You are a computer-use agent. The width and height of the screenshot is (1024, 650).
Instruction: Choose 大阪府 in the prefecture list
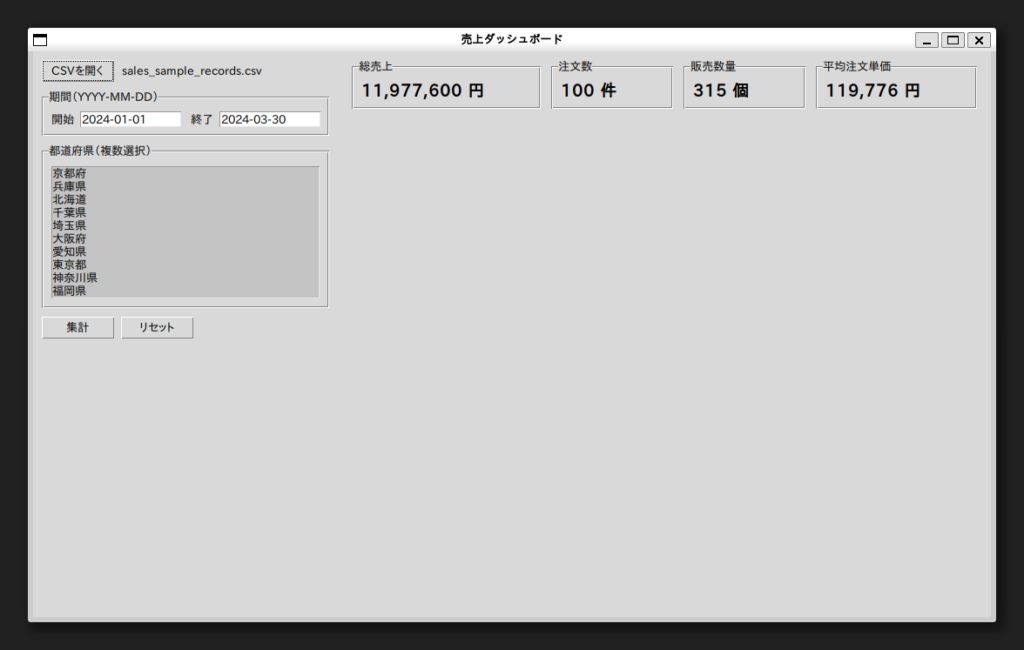pyautogui.click(x=70, y=239)
